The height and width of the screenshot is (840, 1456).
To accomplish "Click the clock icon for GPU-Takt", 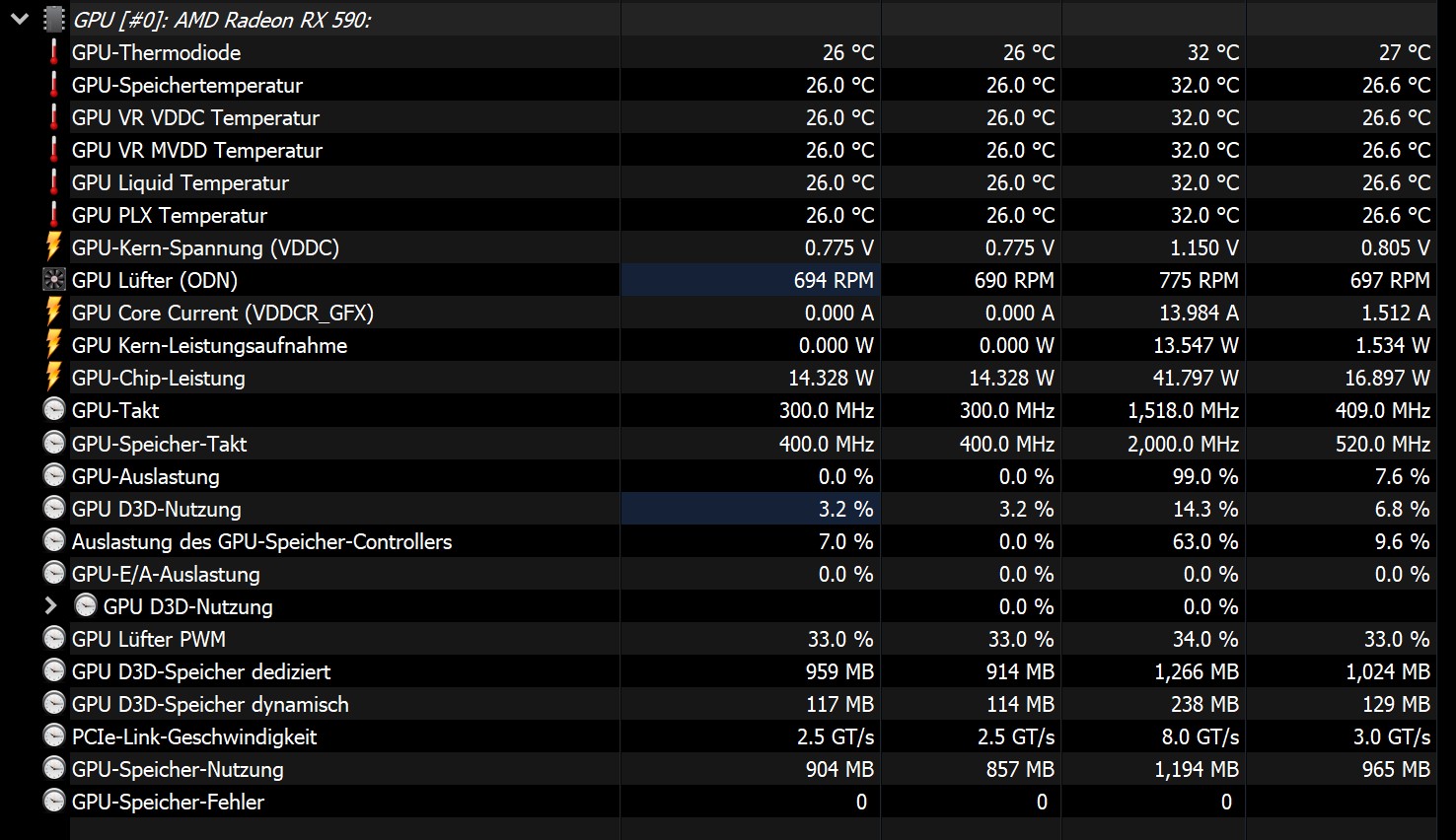I will [x=54, y=409].
